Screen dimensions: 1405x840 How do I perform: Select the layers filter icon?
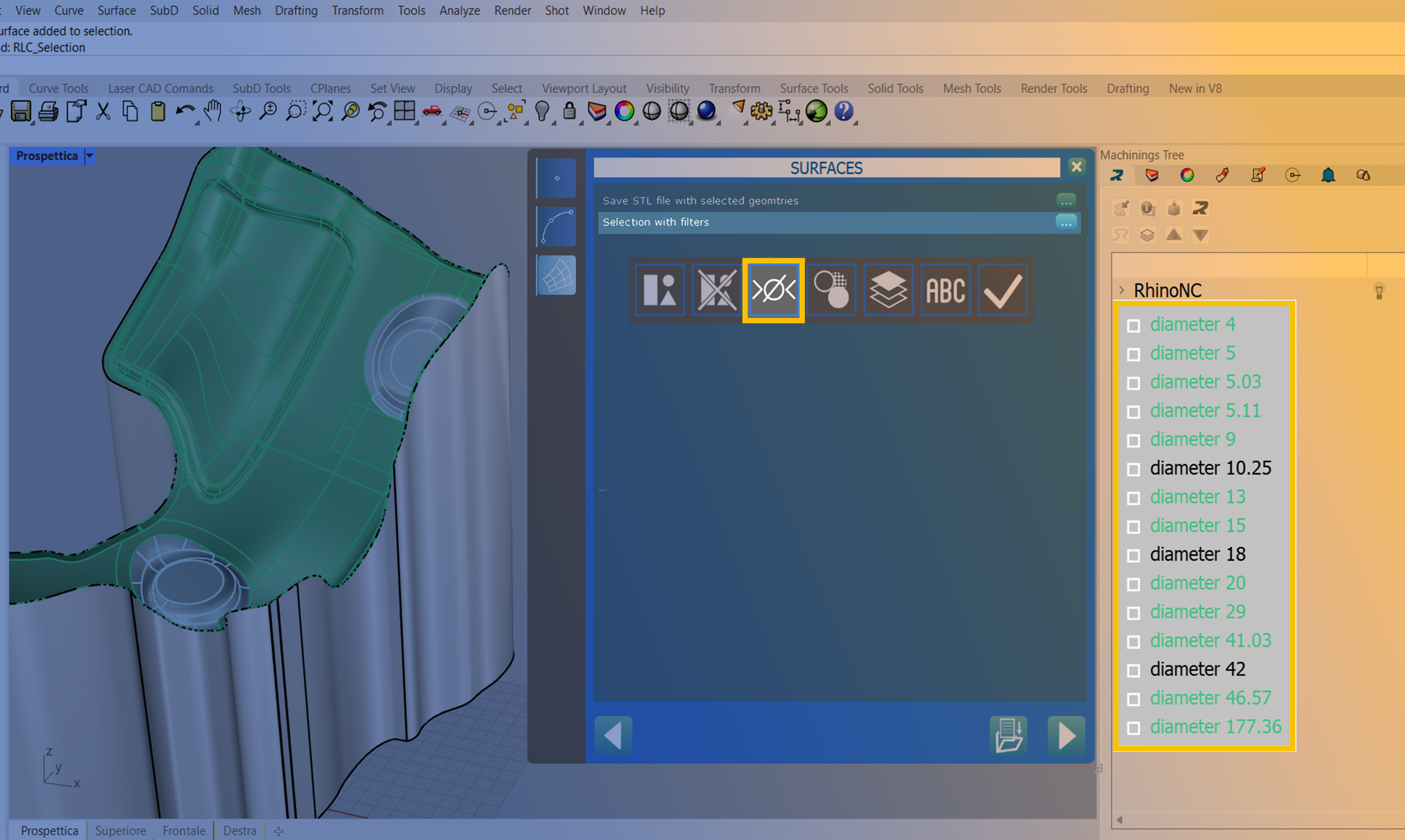click(888, 290)
